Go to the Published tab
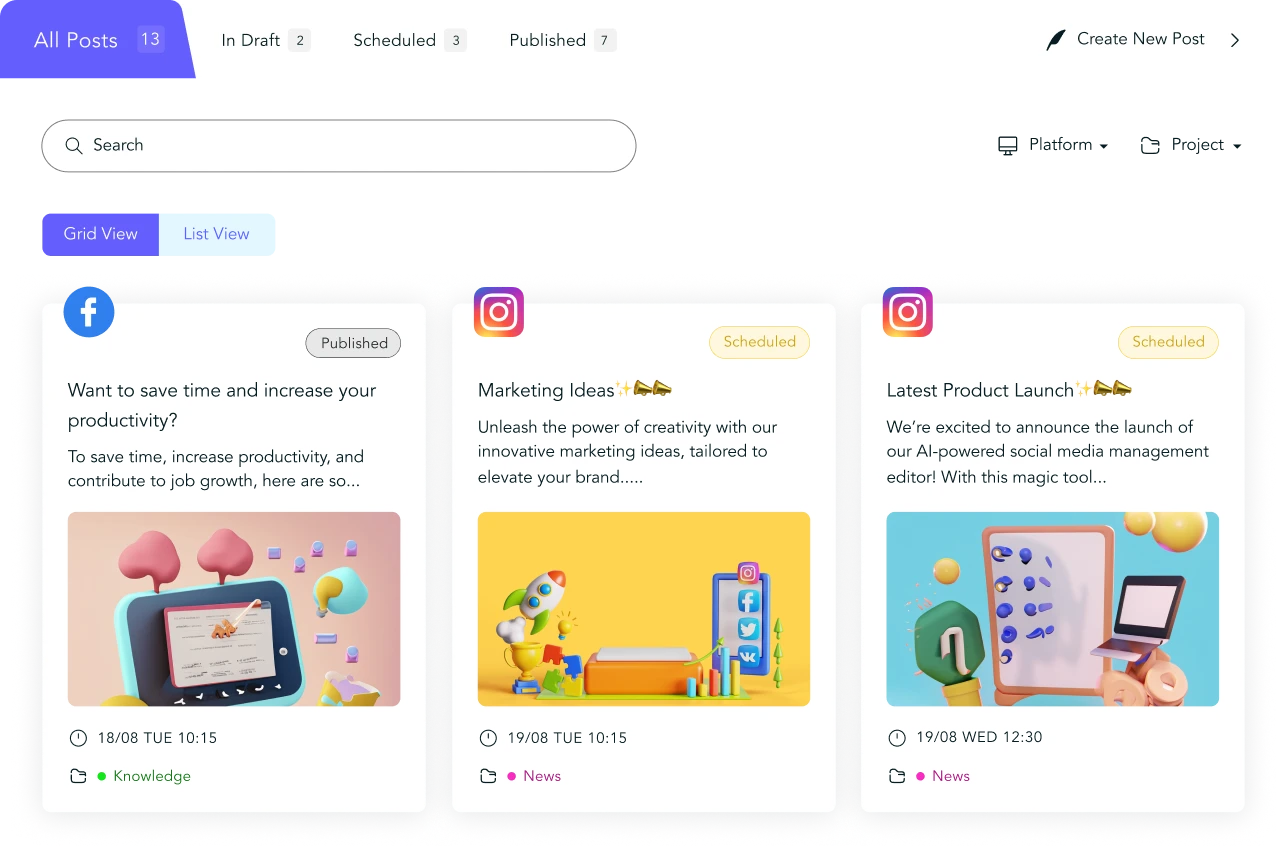 [x=562, y=40]
